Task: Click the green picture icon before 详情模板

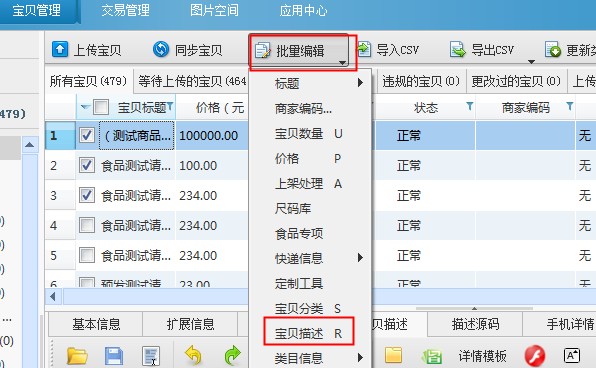Action: (x=432, y=356)
